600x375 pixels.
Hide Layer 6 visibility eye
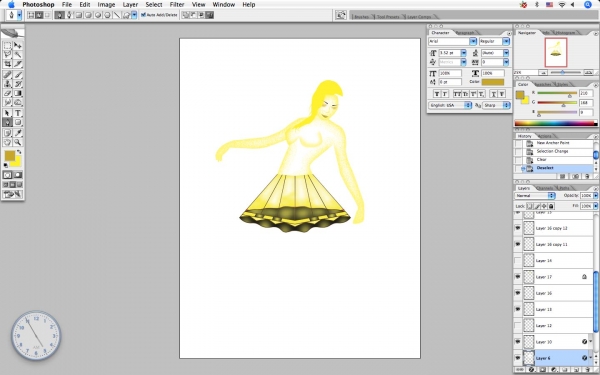point(518,358)
